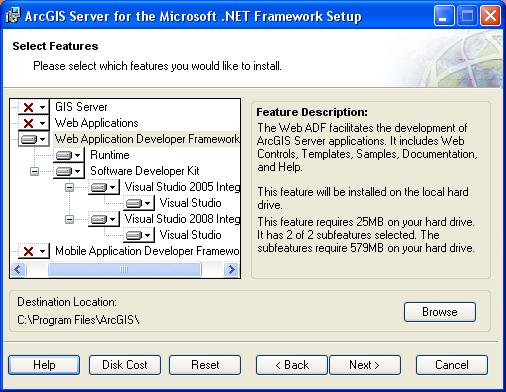
Task: Click the setup installer icon in title bar
Action: coord(12,16)
